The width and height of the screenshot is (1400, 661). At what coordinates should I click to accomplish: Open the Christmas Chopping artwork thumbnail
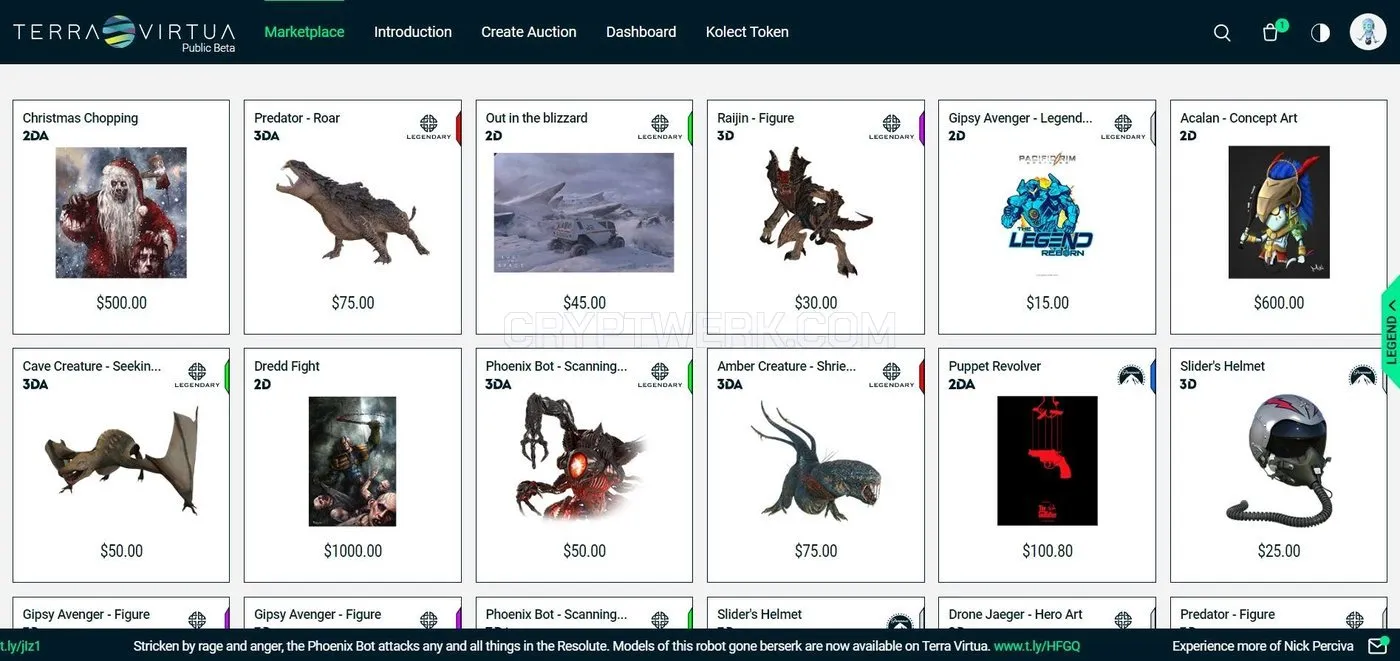(121, 212)
